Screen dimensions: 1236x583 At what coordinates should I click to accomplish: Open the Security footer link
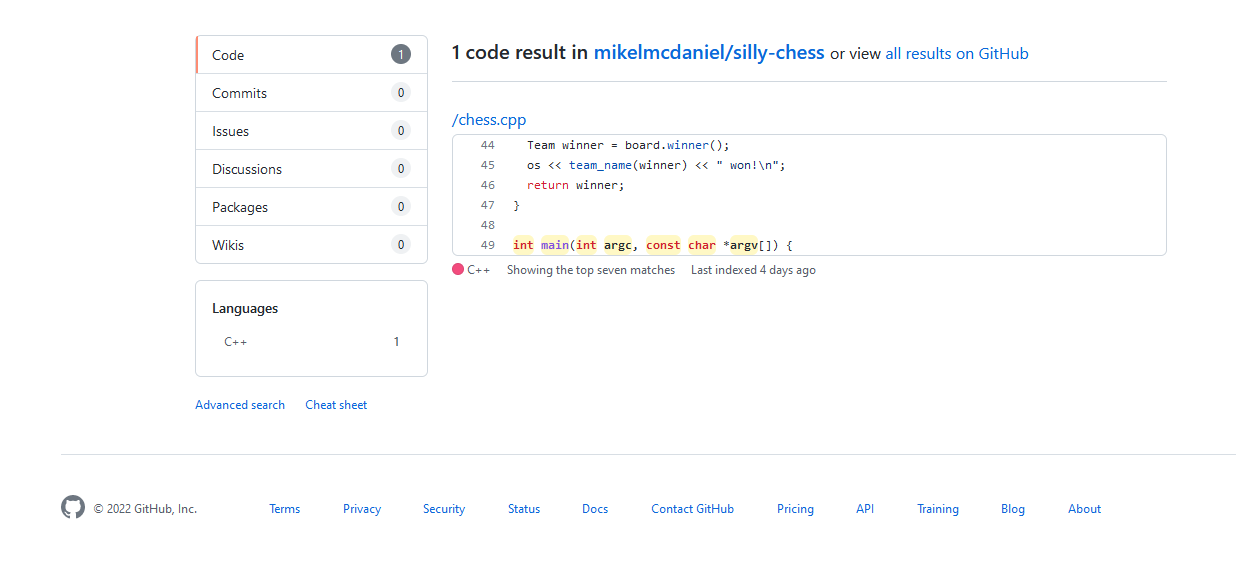pos(444,509)
